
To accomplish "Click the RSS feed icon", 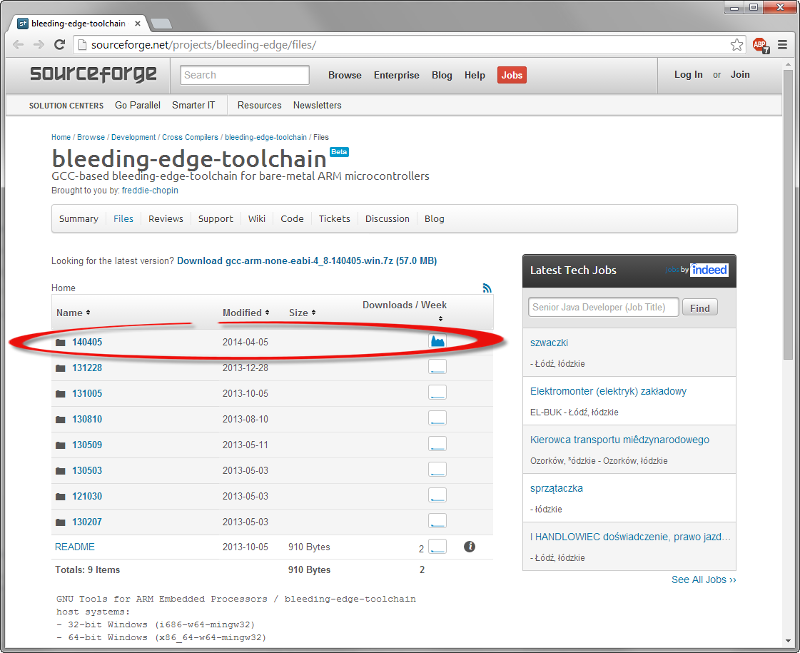I will pyautogui.click(x=487, y=288).
